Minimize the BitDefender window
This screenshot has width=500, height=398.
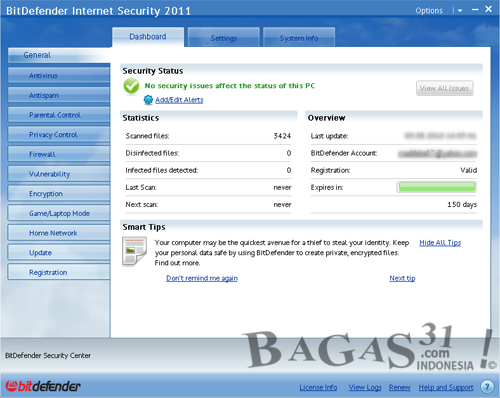tap(475, 10)
